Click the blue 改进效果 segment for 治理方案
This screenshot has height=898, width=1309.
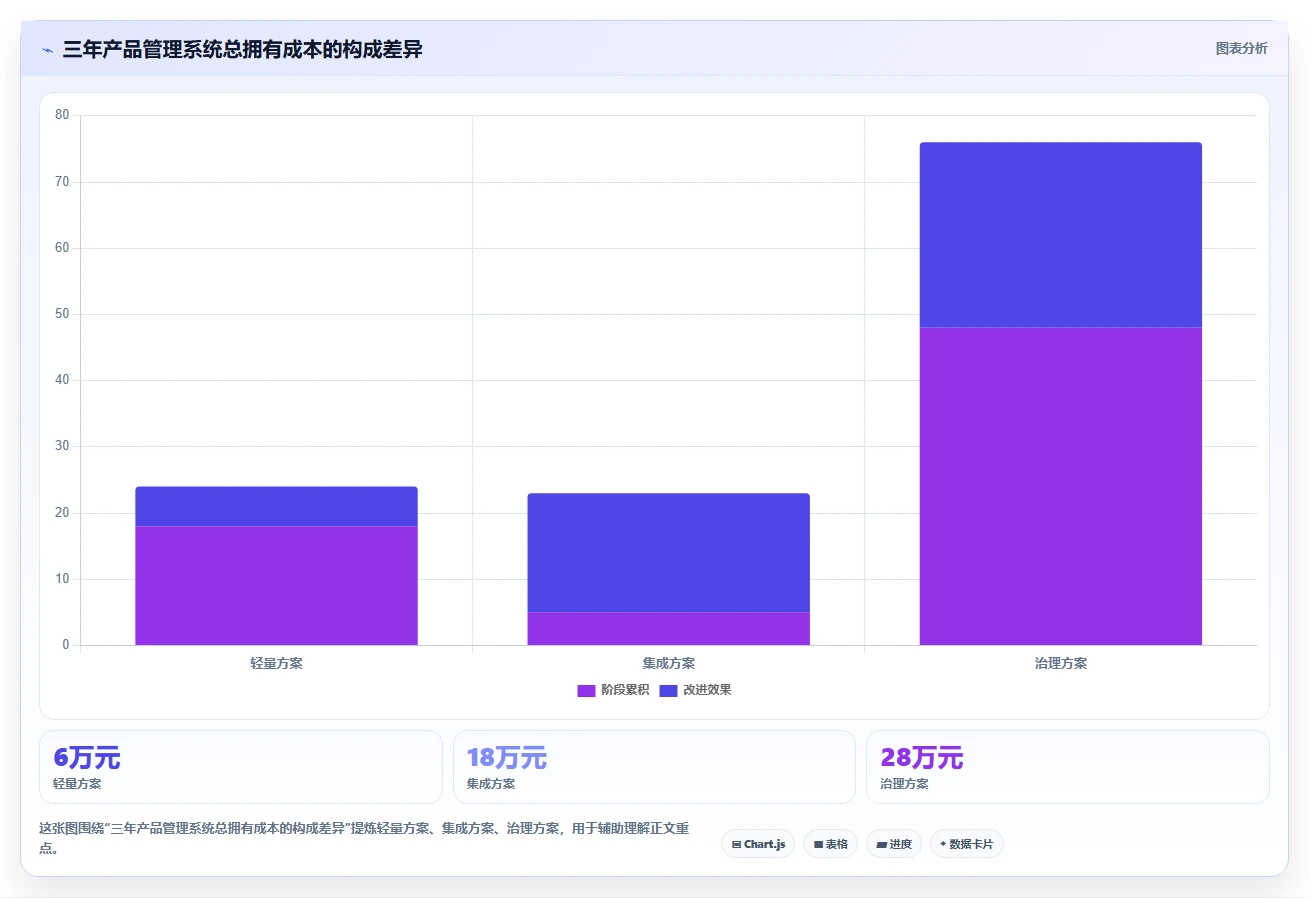tap(1060, 235)
